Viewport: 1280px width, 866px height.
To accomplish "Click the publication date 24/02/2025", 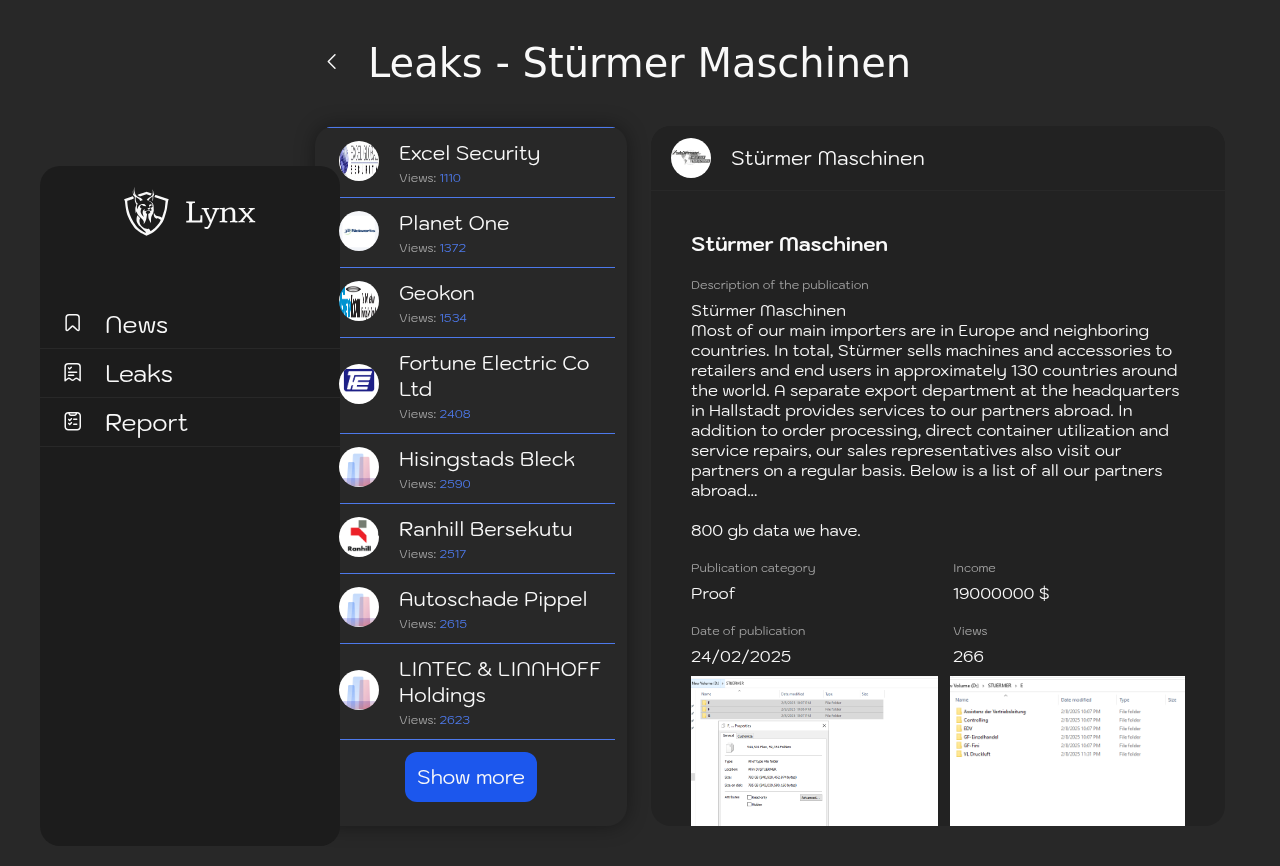I will tap(741, 656).
